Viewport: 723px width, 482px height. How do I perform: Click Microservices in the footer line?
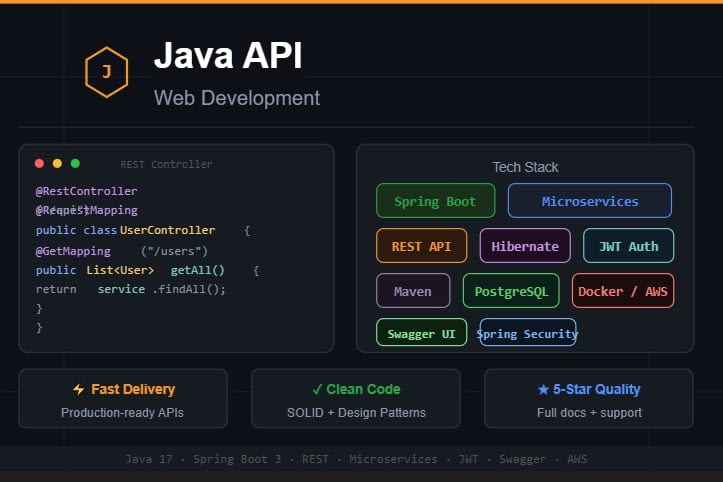tap(393, 459)
